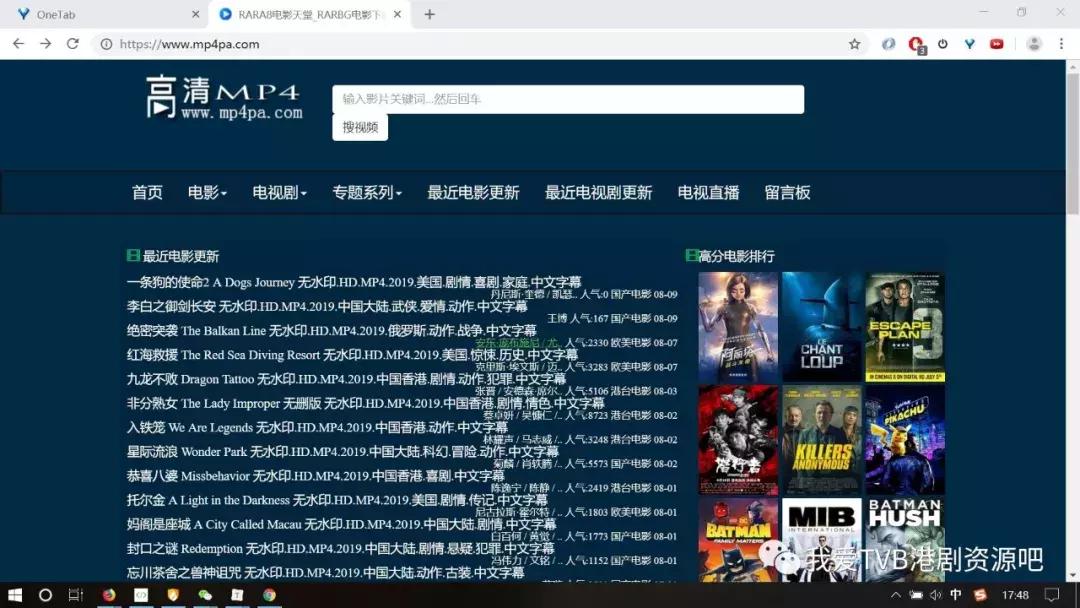1080x608 pixels.
Task: Open the 电影 dropdown menu
Action: click(206, 192)
